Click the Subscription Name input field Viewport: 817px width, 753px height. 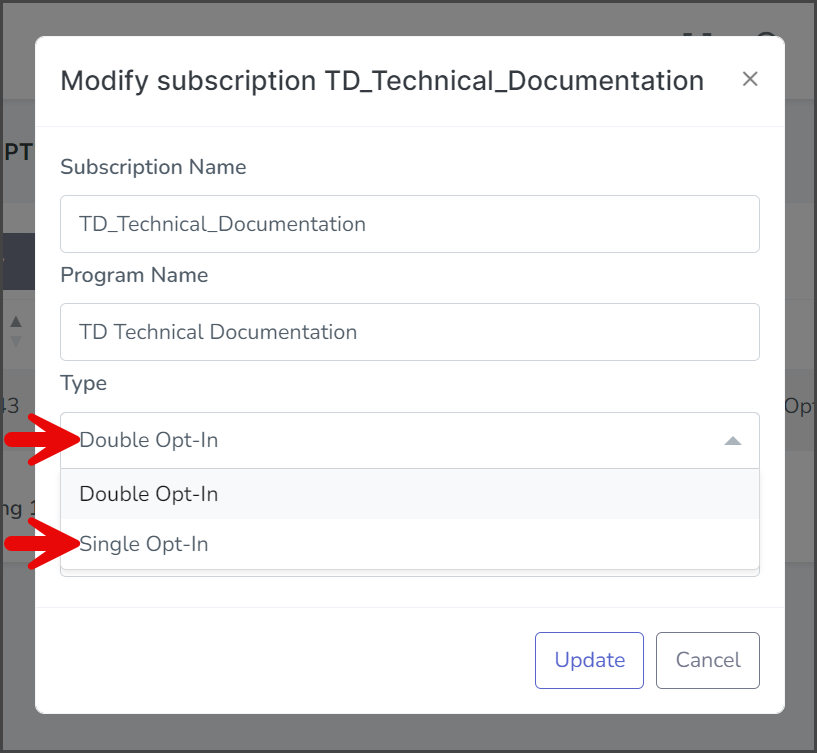(x=410, y=224)
